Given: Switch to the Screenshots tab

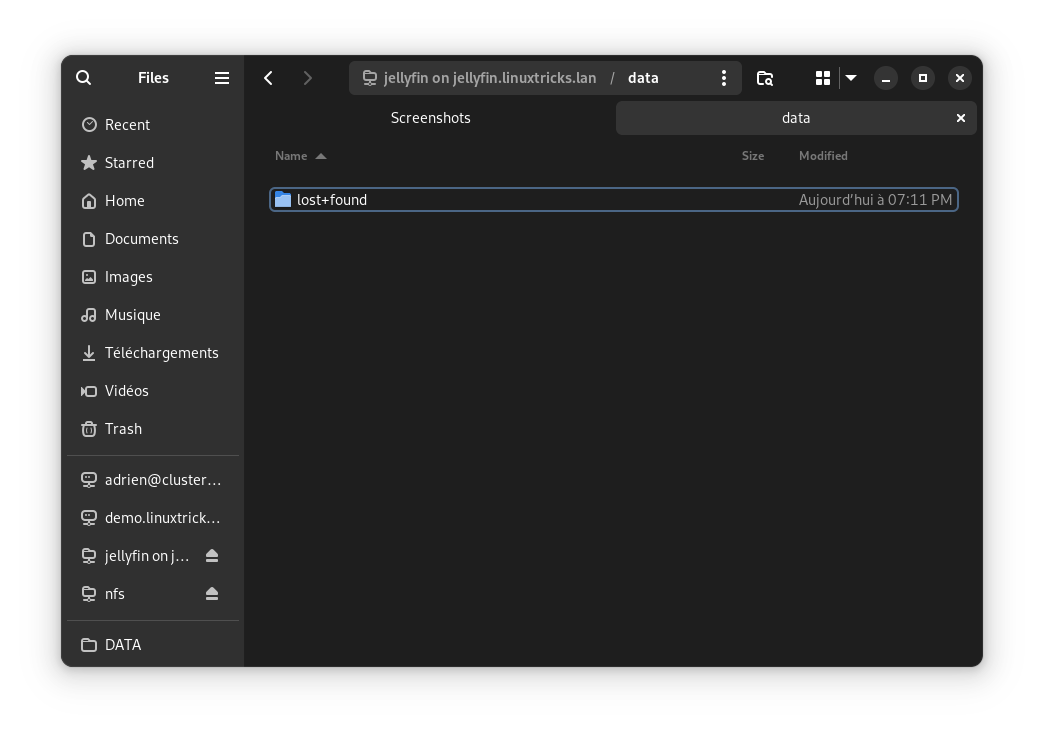Looking at the screenshot, I should pos(430,118).
